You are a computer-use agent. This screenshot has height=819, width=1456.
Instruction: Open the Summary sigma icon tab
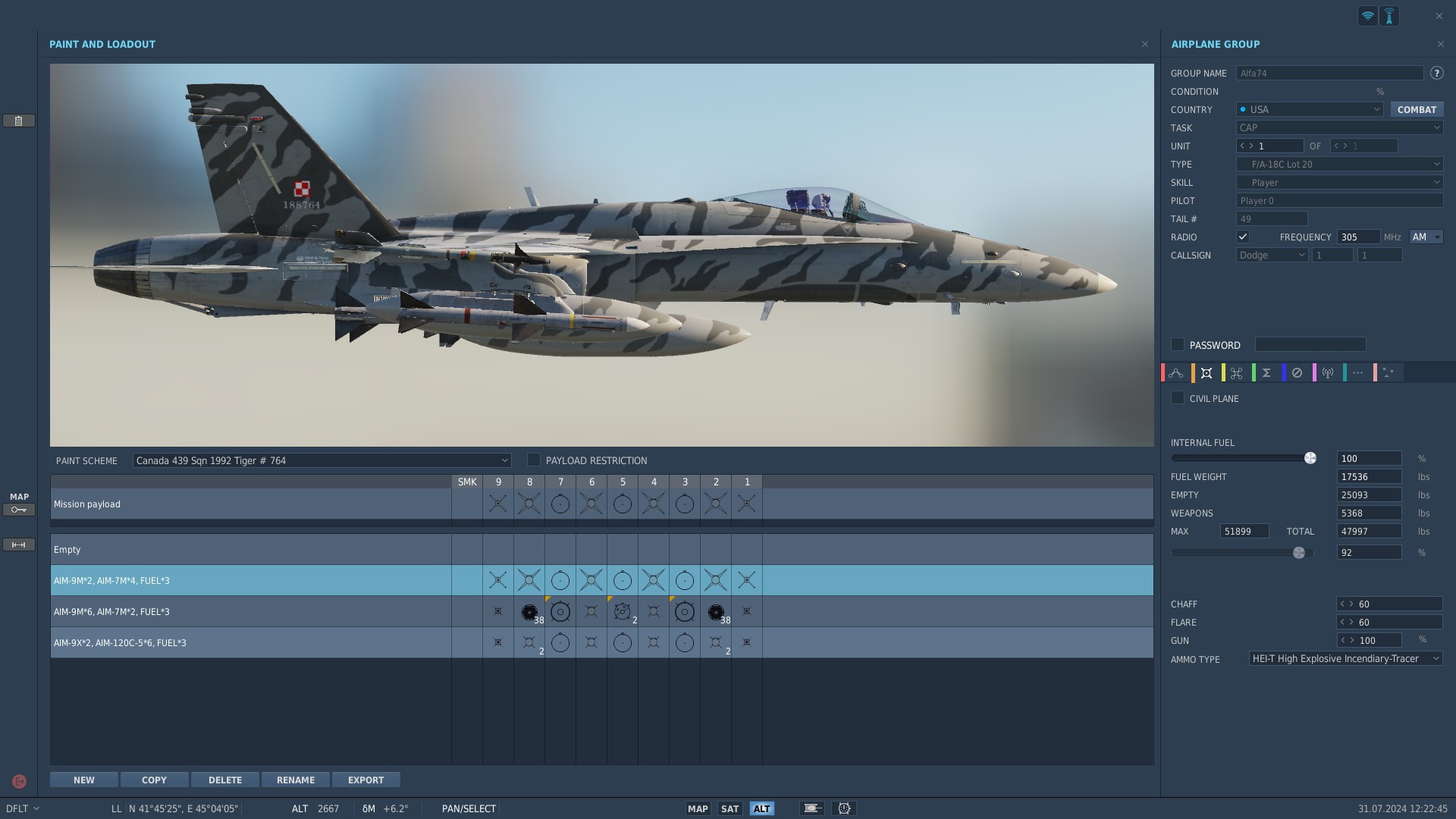click(1266, 373)
